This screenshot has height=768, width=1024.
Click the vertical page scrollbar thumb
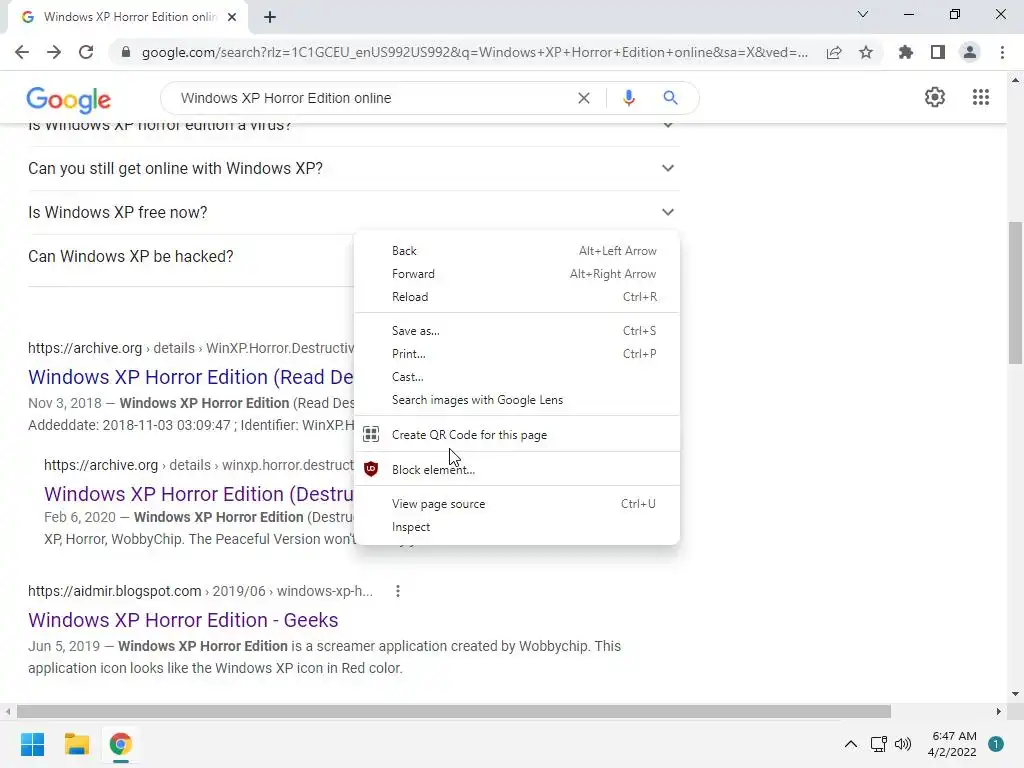pos(1015,293)
